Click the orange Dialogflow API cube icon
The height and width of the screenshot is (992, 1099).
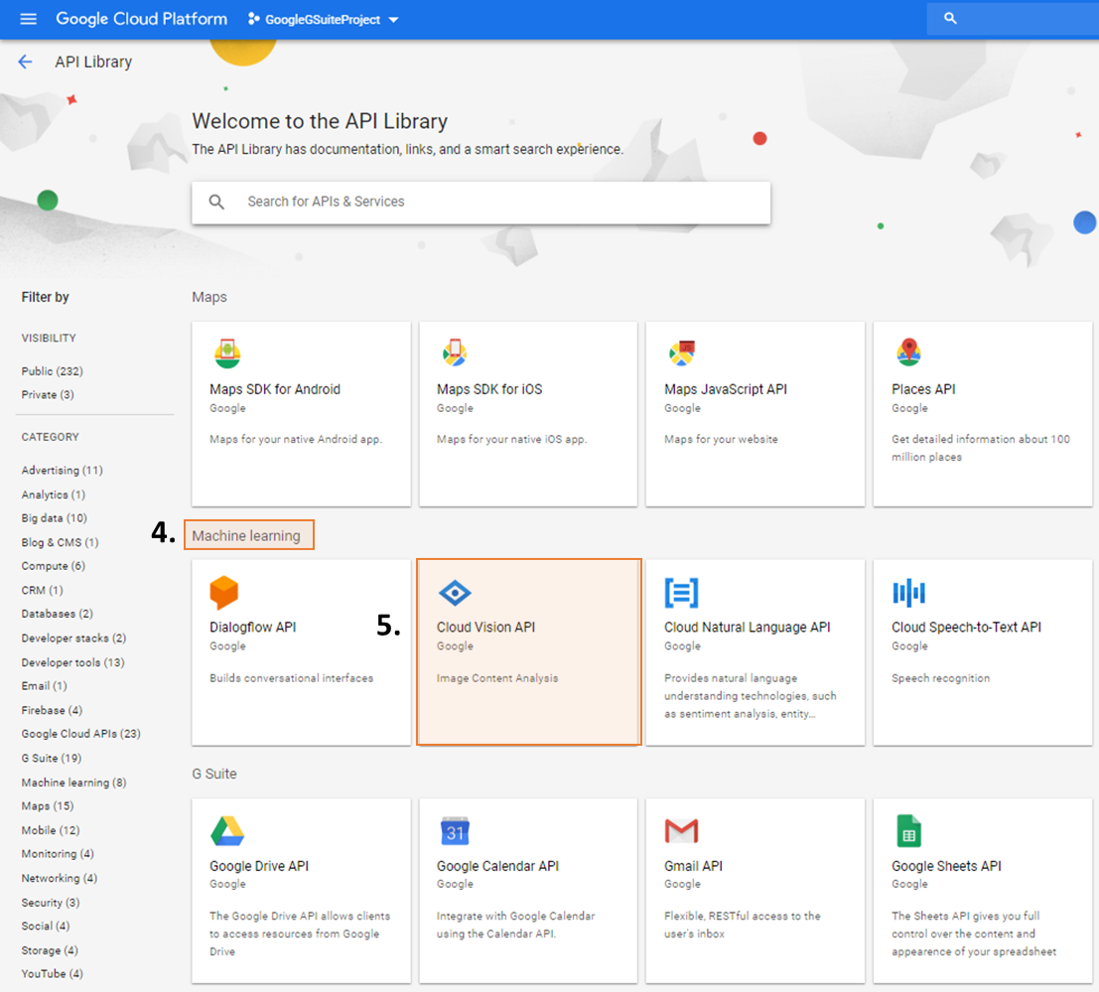[x=224, y=592]
